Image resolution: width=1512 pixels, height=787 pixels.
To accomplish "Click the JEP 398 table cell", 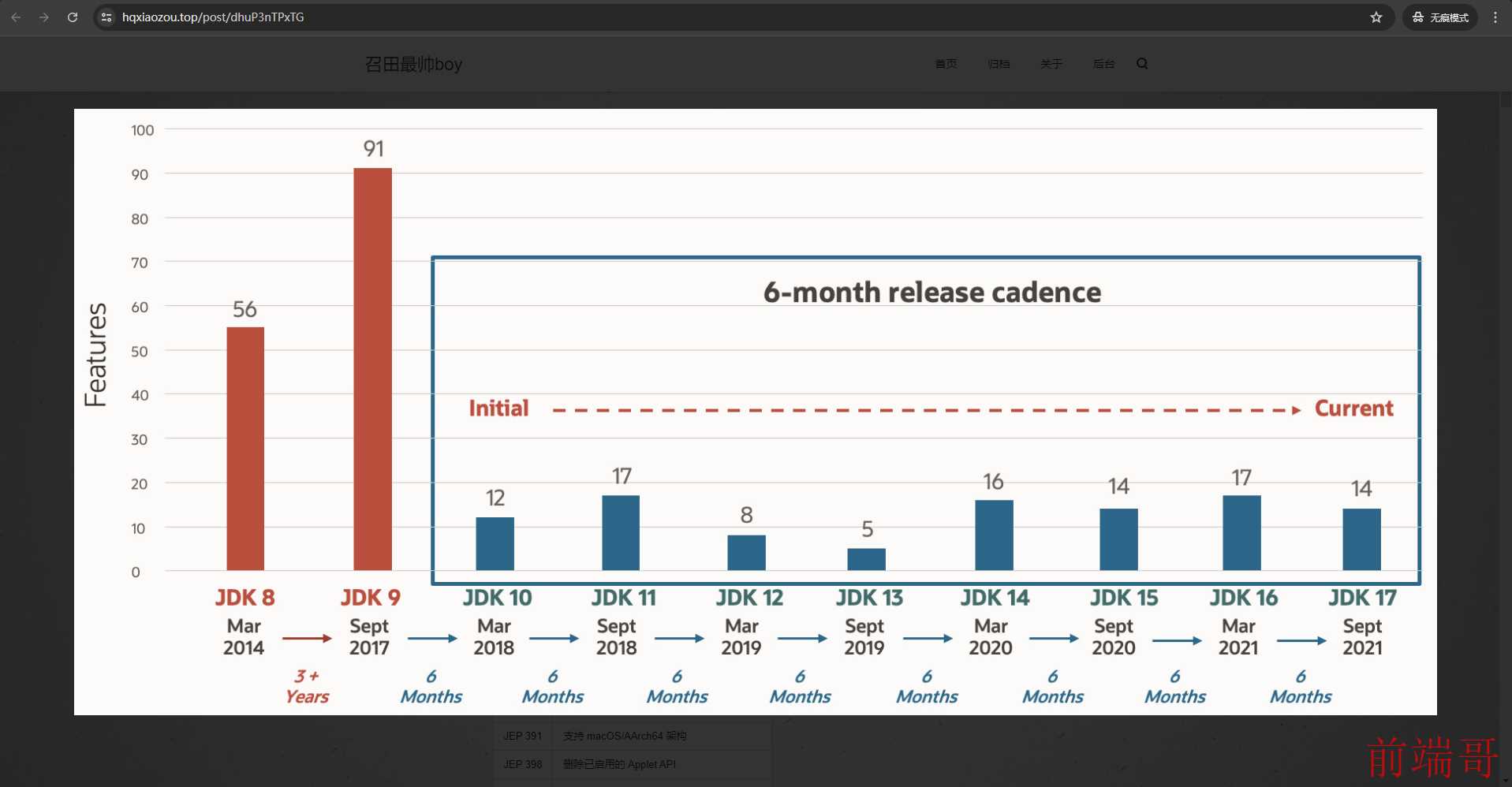I will pyautogui.click(x=523, y=764).
